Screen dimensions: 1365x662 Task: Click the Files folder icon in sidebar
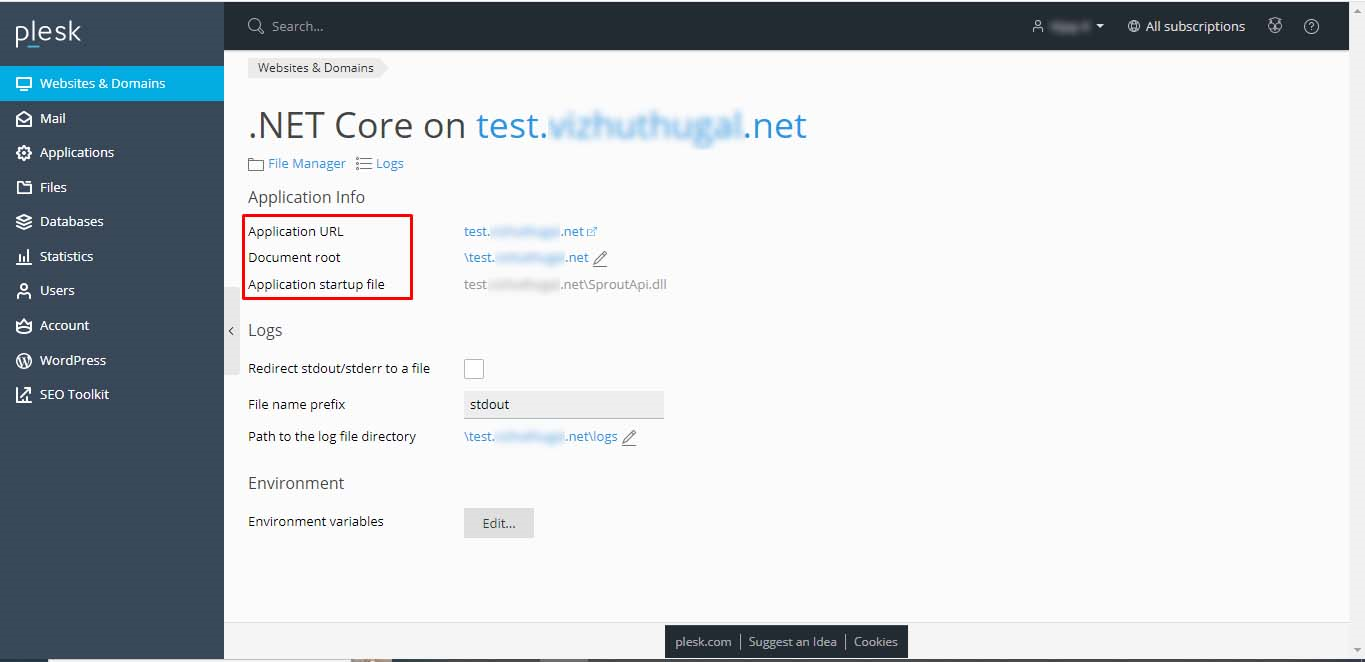click(24, 187)
